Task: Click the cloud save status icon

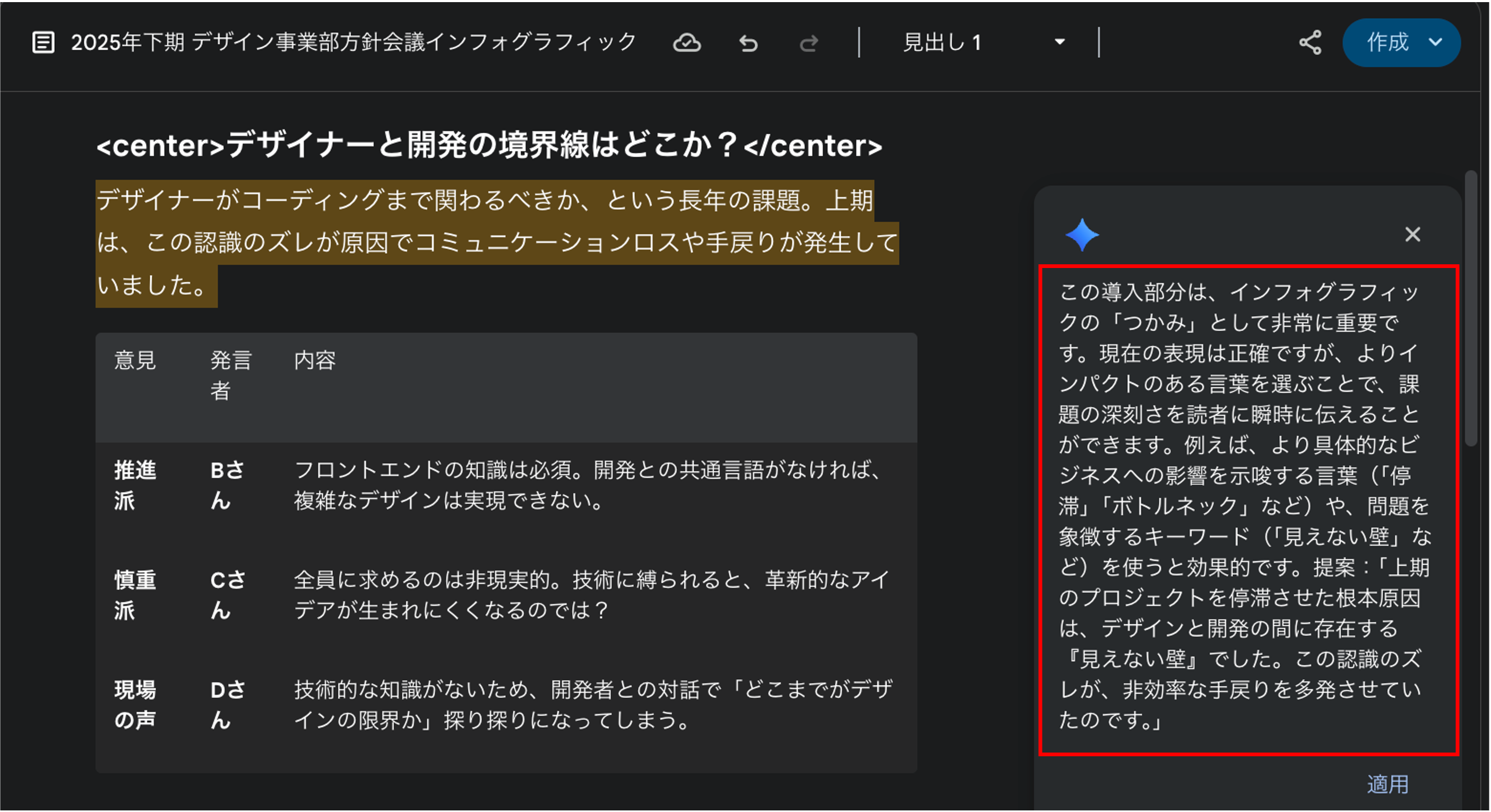Action: tap(686, 43)
